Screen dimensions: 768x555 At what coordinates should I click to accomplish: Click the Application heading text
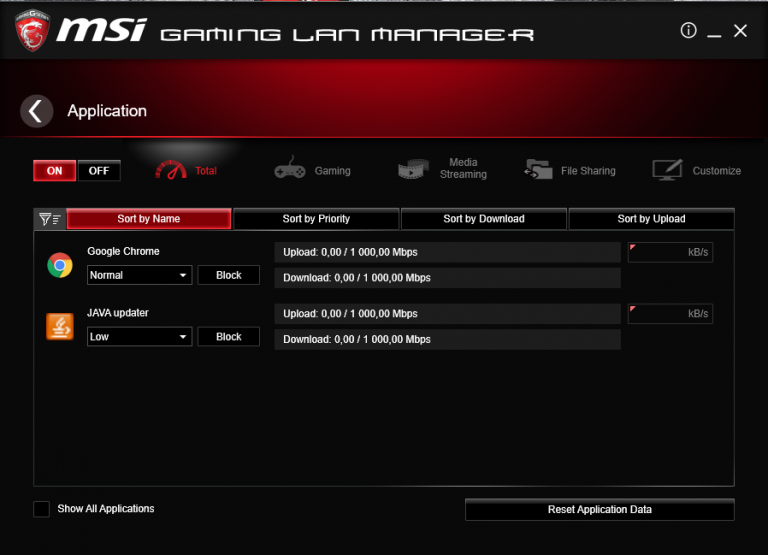click(x=107, y=111)
